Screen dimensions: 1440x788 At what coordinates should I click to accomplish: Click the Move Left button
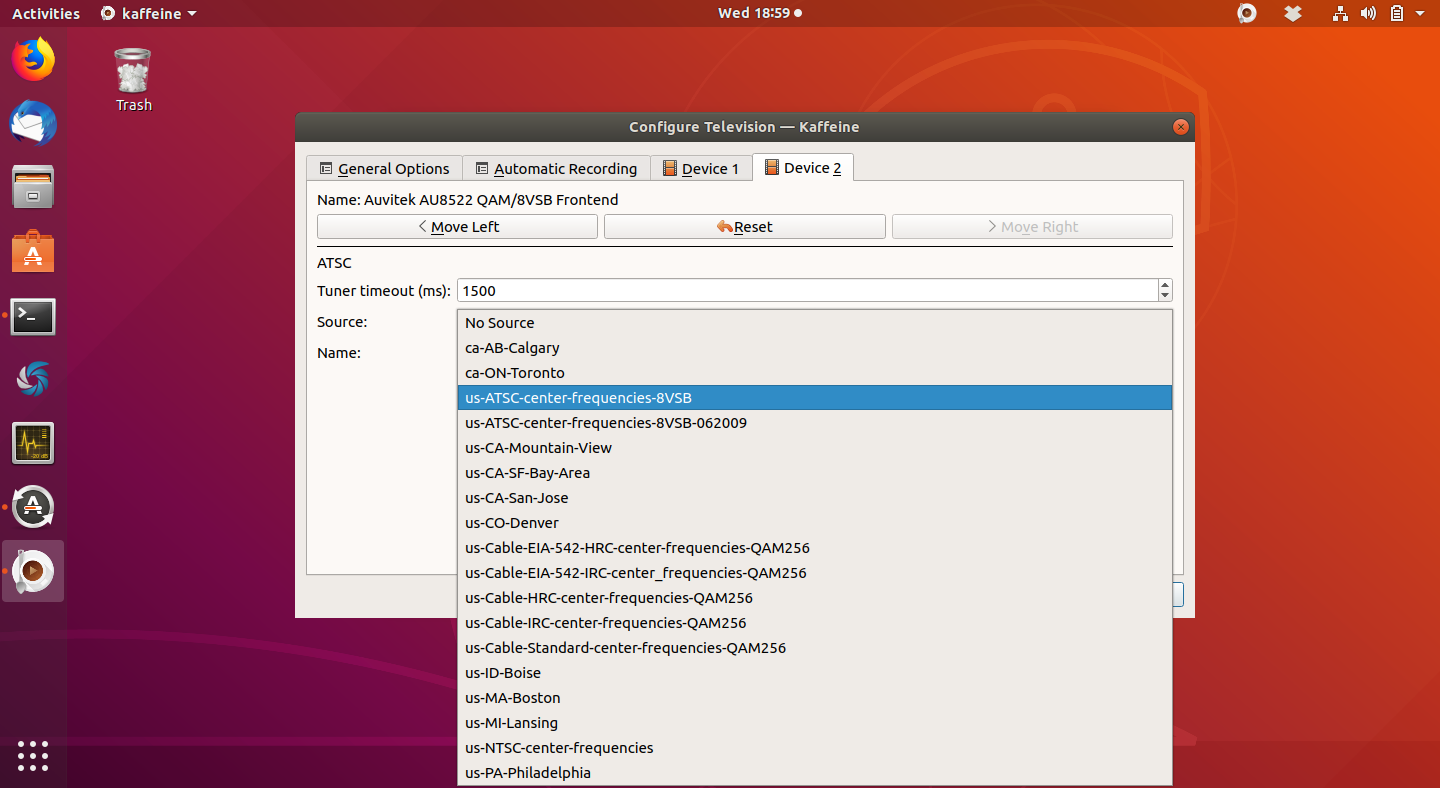click(457, 226)
